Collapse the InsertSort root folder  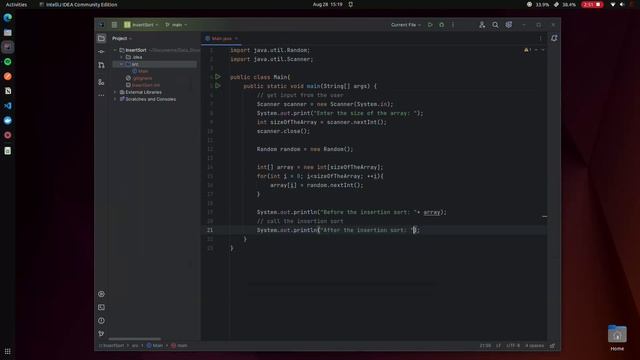115,50
